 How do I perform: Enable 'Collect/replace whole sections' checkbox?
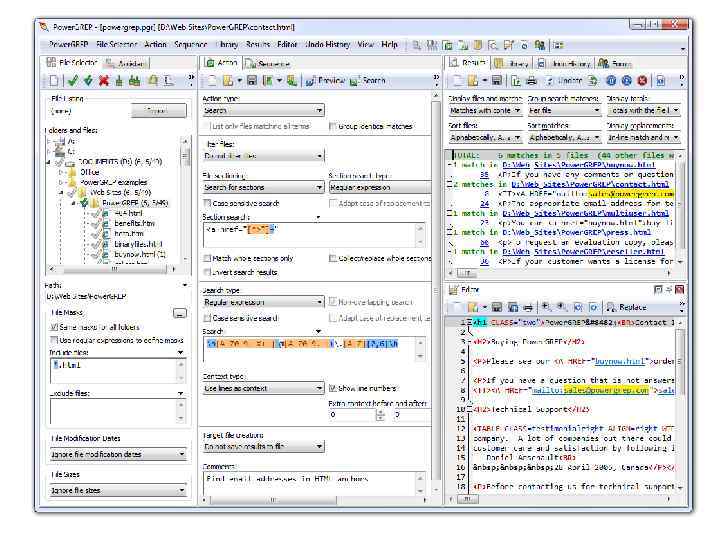pos(333,258)
